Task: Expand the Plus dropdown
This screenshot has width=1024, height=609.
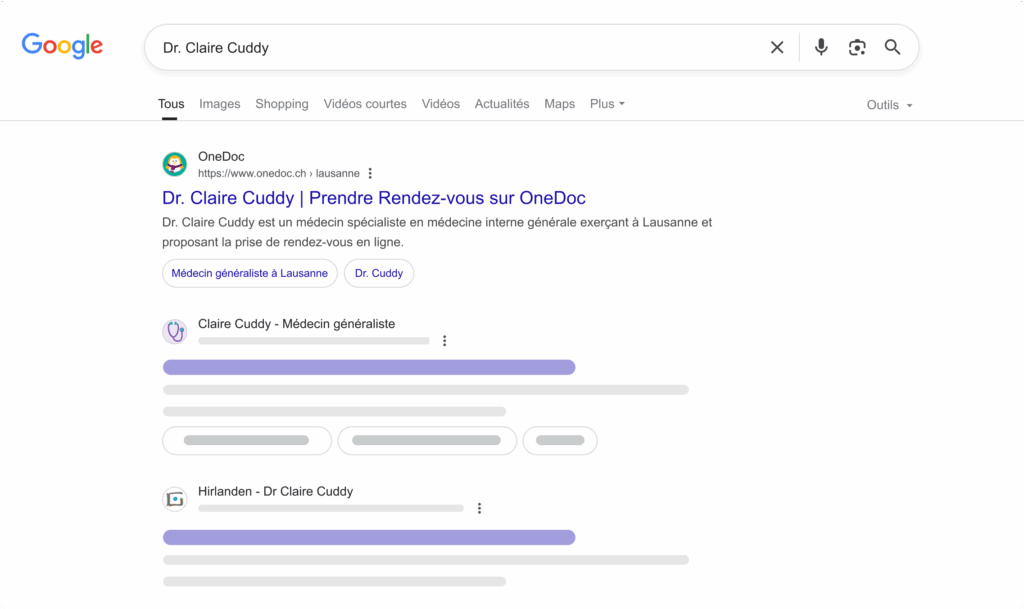Action: [607, 104]
